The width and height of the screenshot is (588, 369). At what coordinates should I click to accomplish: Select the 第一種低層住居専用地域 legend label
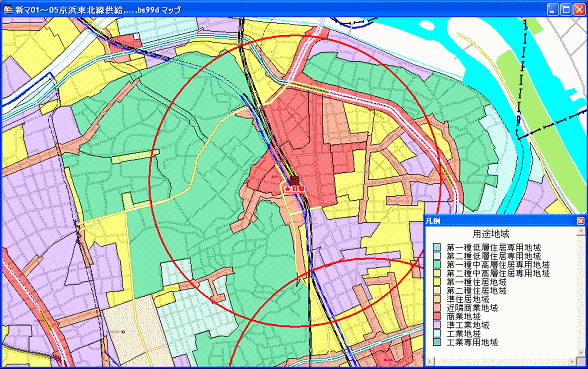click(494, 247)
